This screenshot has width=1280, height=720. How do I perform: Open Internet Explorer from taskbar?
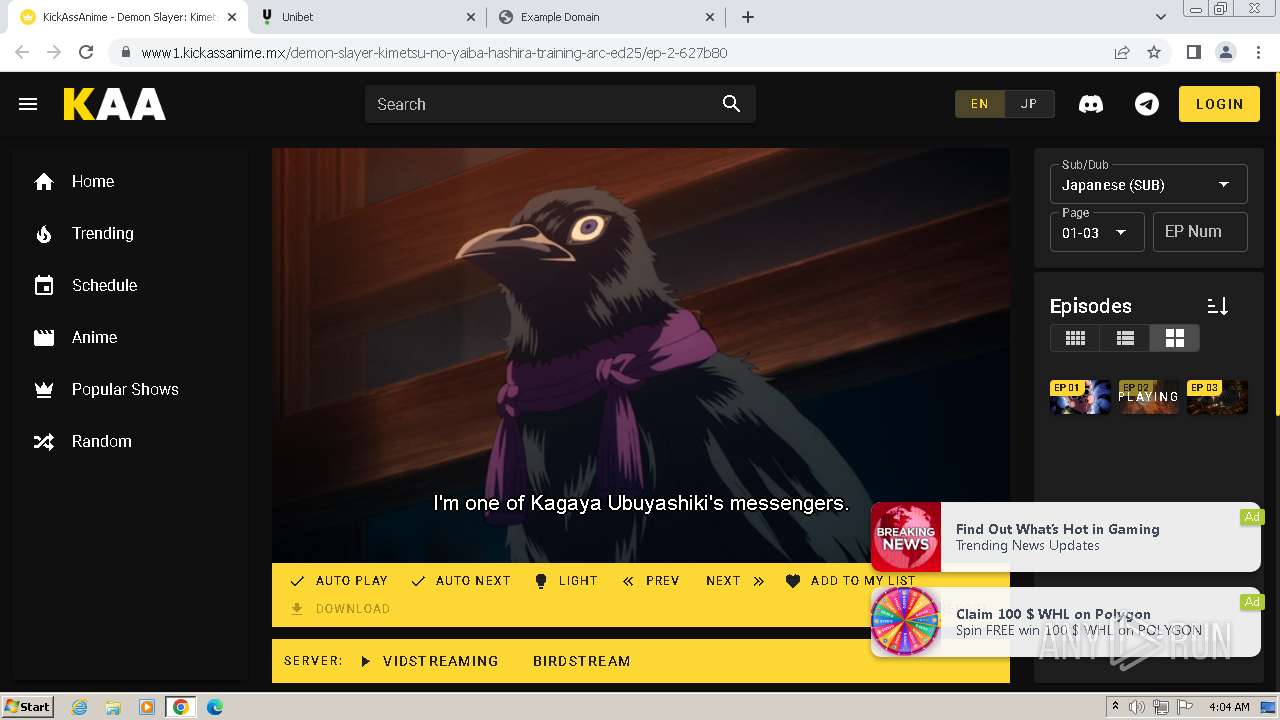click(x=79, y=707)
